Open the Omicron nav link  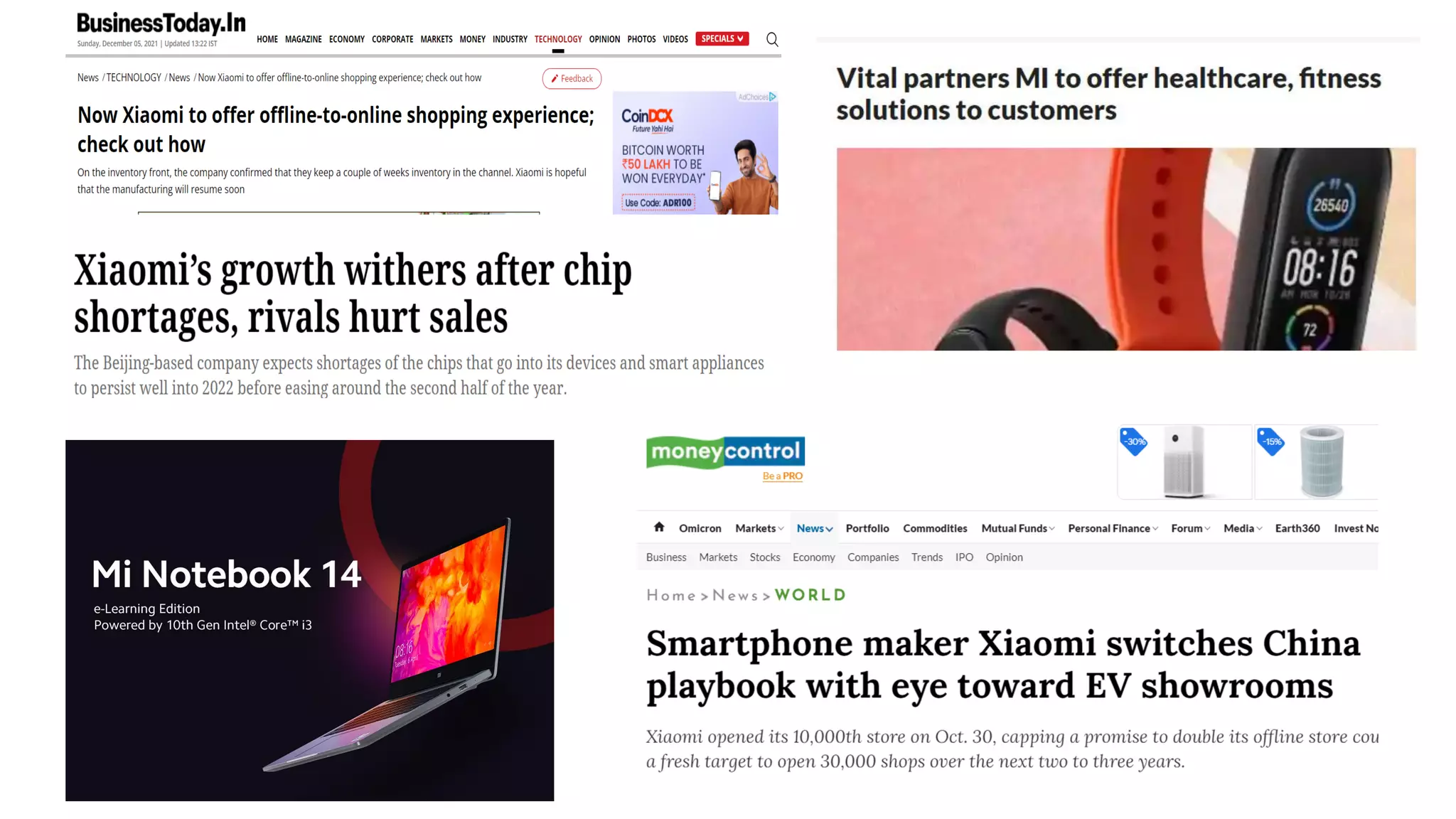700,528
